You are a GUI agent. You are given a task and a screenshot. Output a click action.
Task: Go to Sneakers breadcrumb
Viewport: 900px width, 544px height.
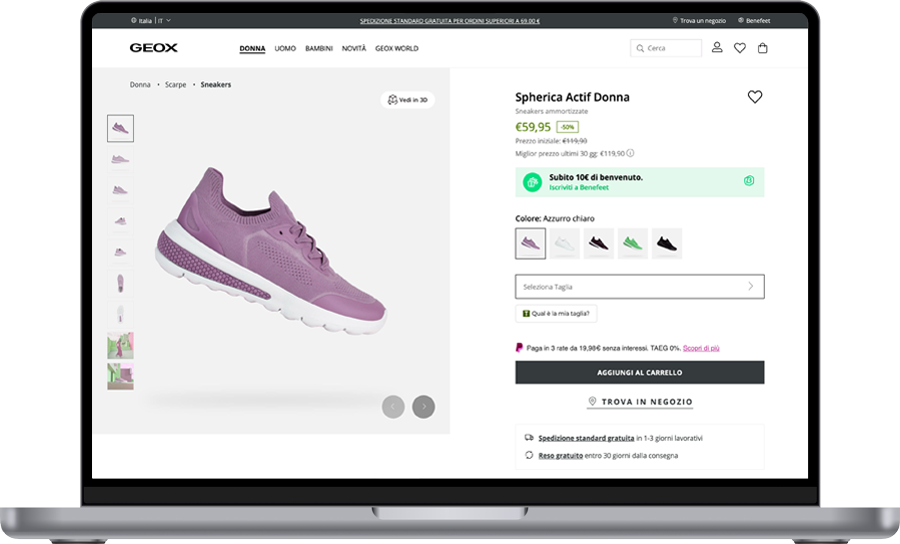(x=216, y=84)
